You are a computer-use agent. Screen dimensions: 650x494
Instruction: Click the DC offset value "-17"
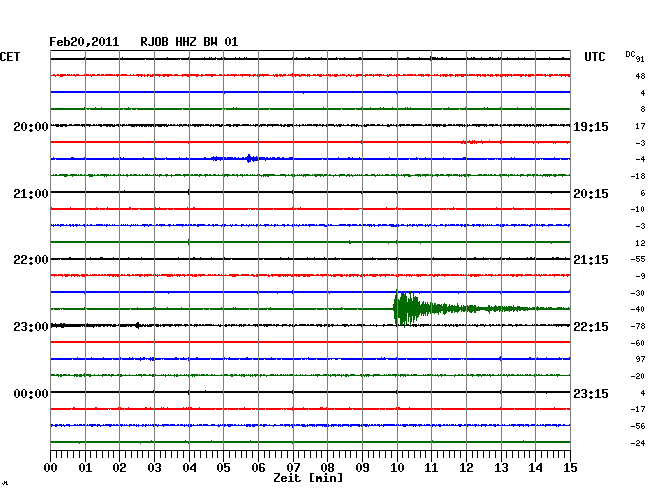[x=638, y=409]
